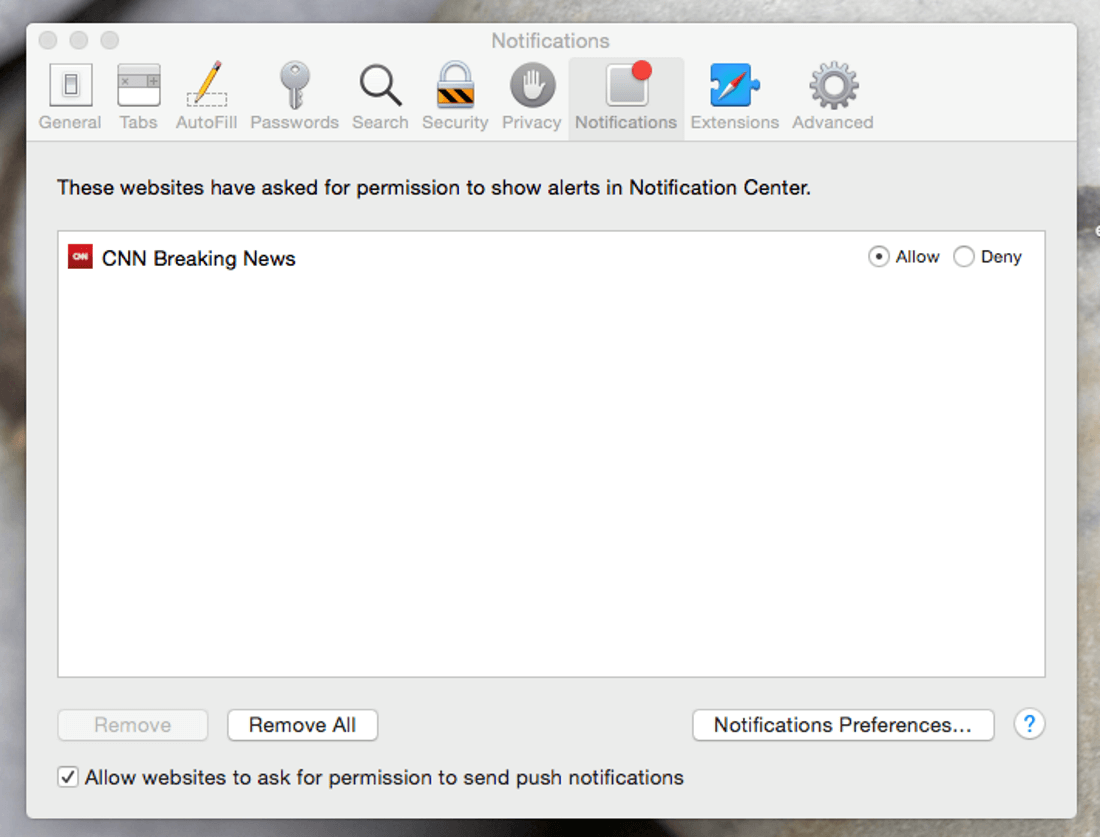1100x837 pixels.
Task: Open the Advanced gear preferences pane
Action: 833,96
